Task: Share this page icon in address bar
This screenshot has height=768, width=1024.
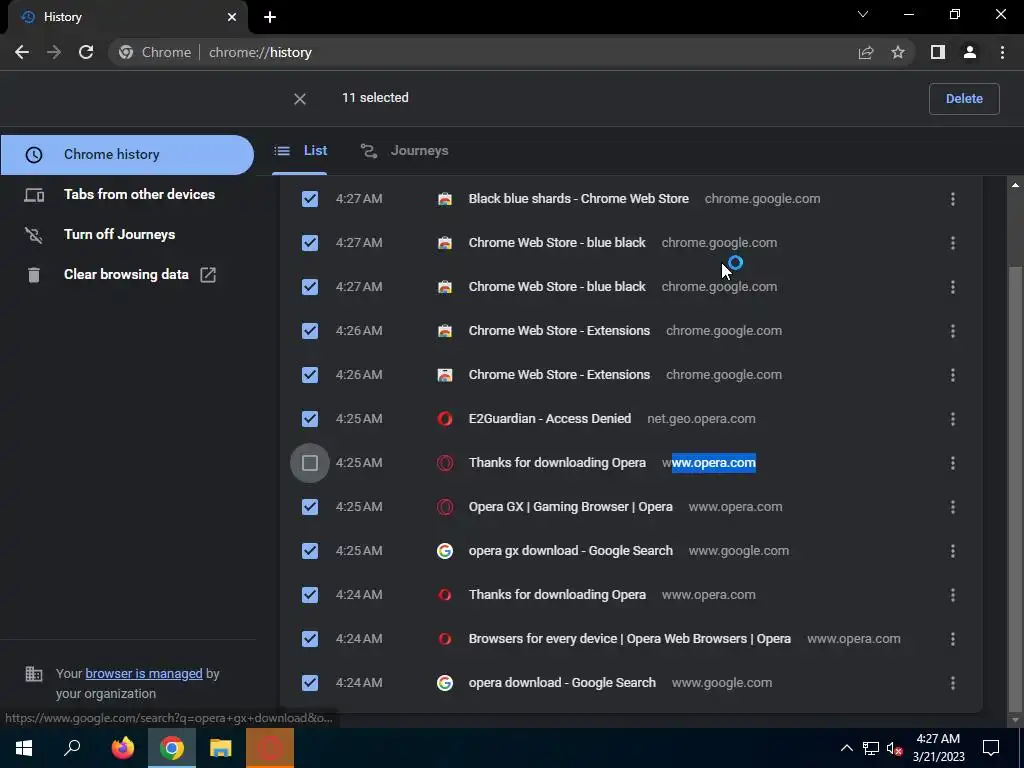Action: click(x=866, y=52)
